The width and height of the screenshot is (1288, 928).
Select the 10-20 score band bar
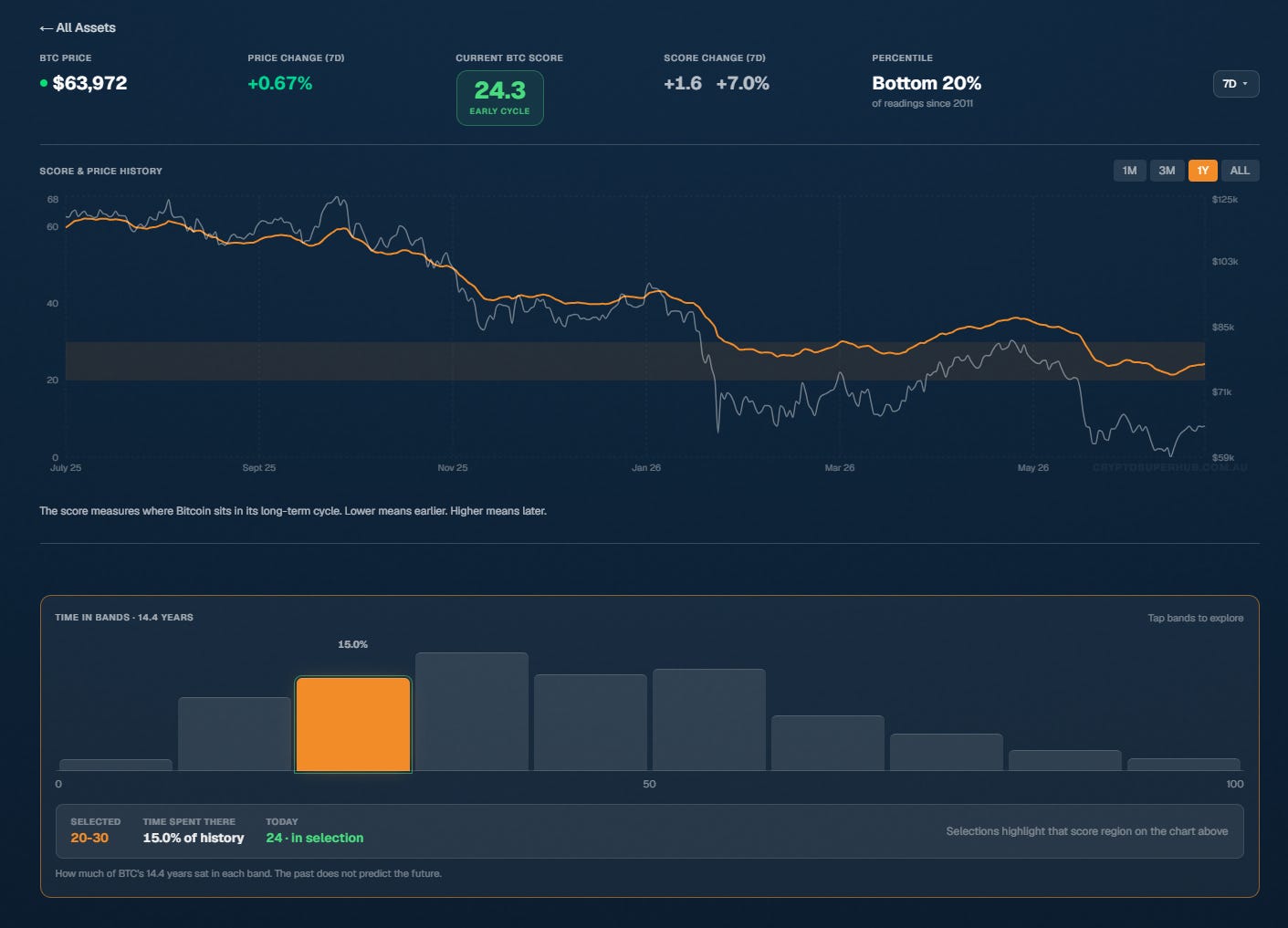click(235, 734)
